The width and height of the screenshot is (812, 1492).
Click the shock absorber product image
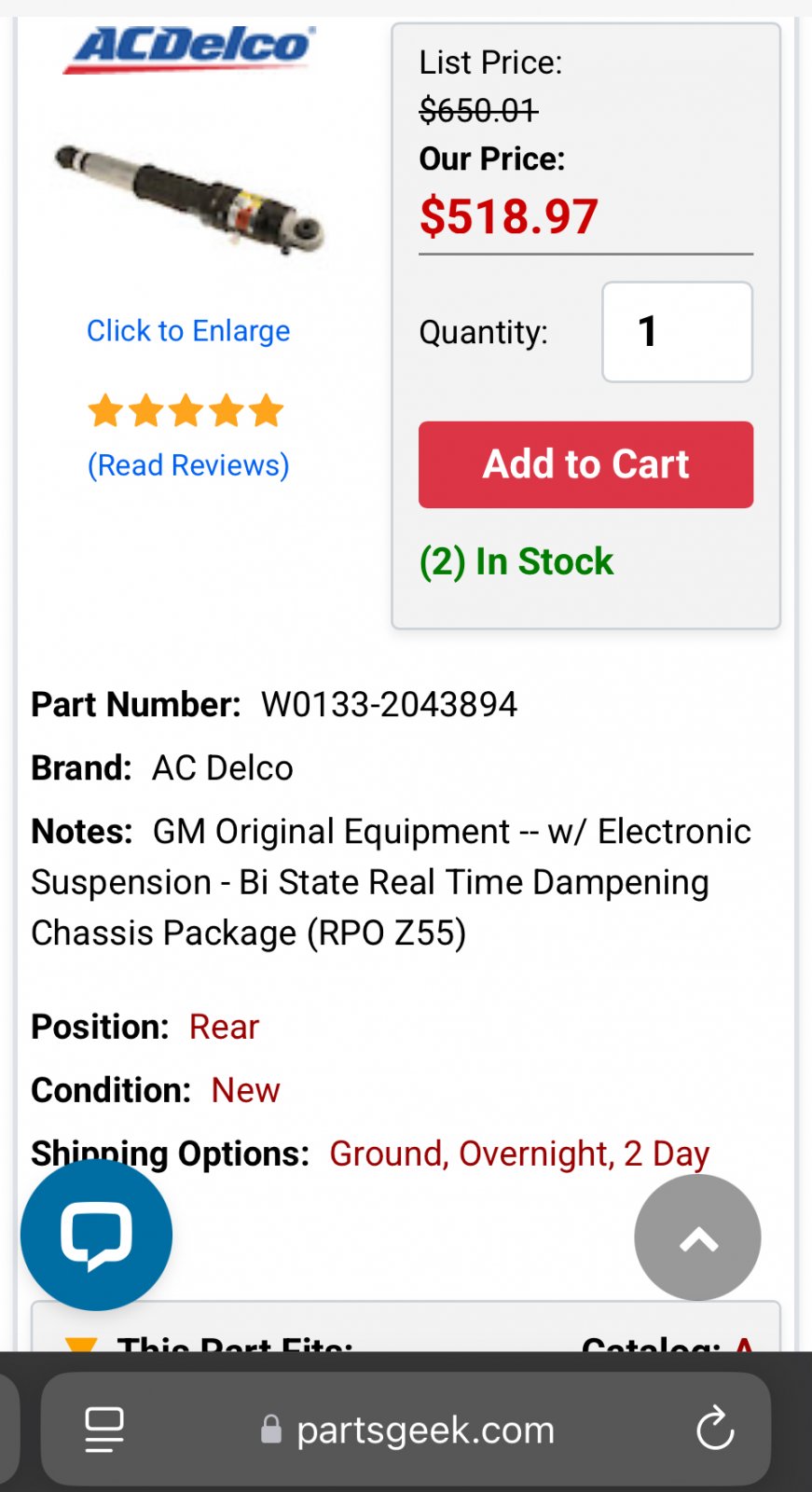coord(190,197)
